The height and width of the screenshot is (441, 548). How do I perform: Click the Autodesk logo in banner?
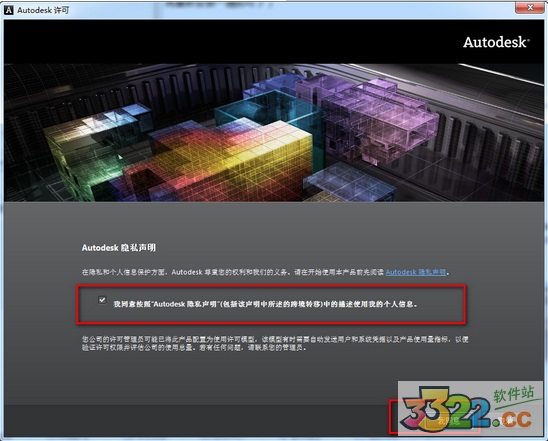pyautogui.click(x=496, y=42)
